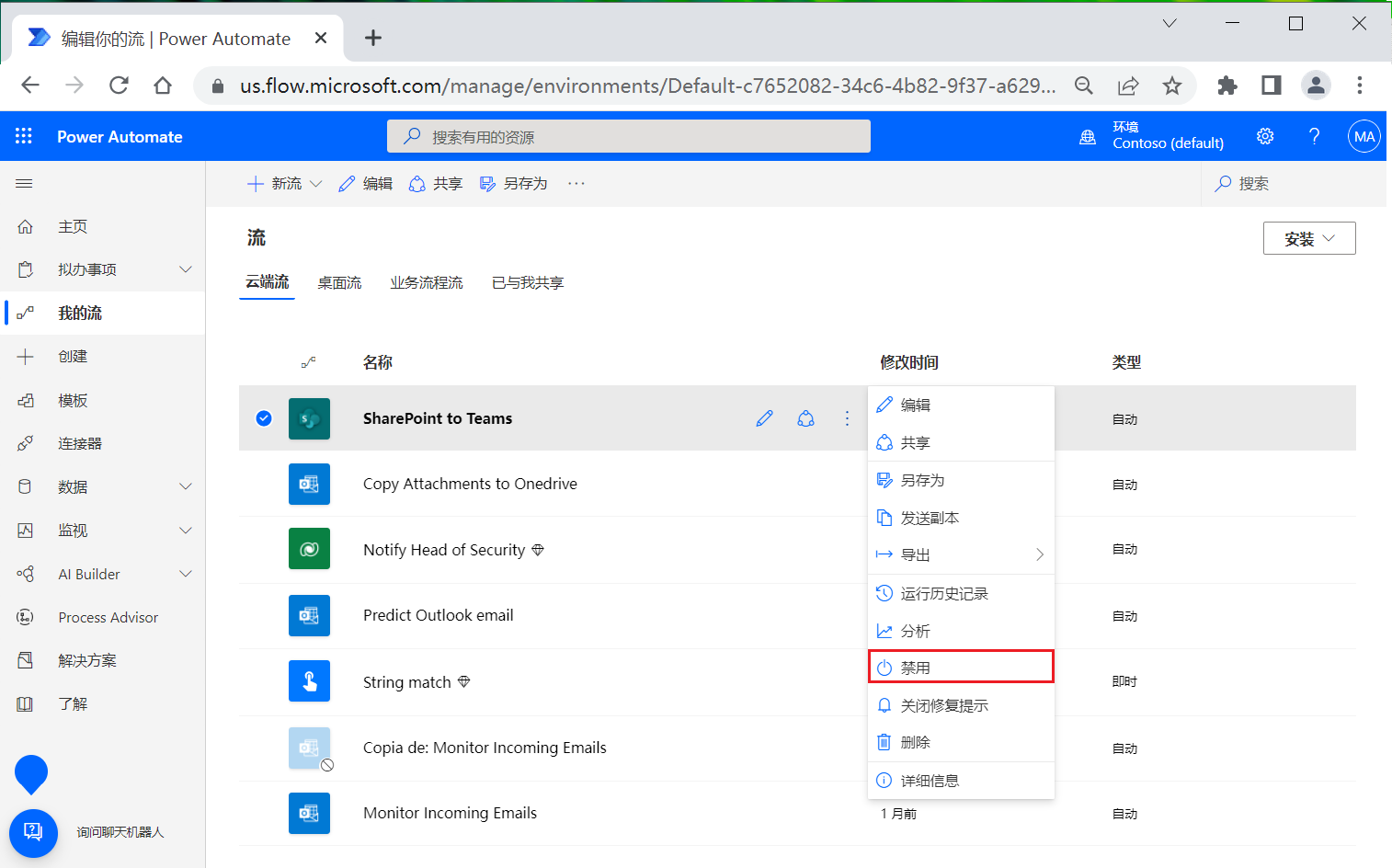Select 详细信息 in the context menu
Screen dimensions: 1392x868
click(961, 781)
